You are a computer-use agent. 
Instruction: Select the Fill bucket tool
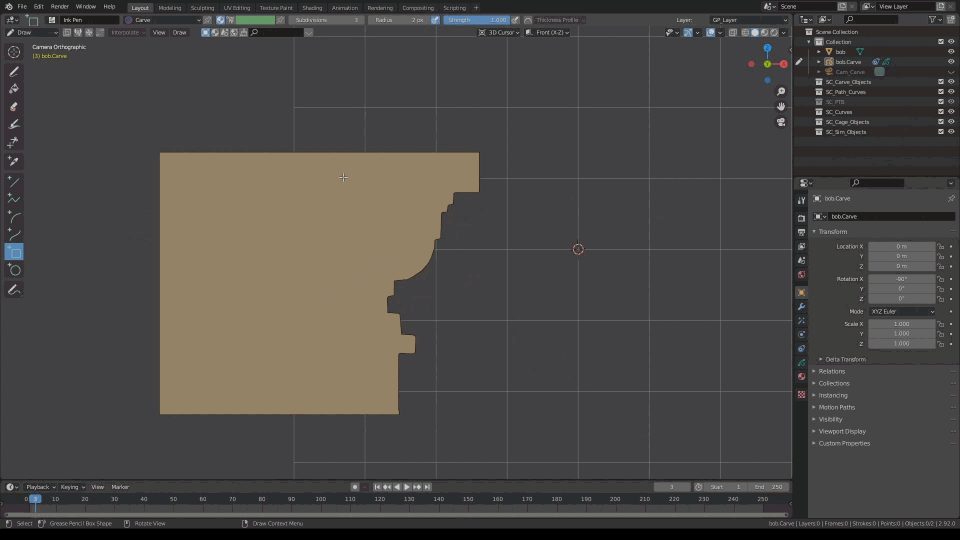14,89
